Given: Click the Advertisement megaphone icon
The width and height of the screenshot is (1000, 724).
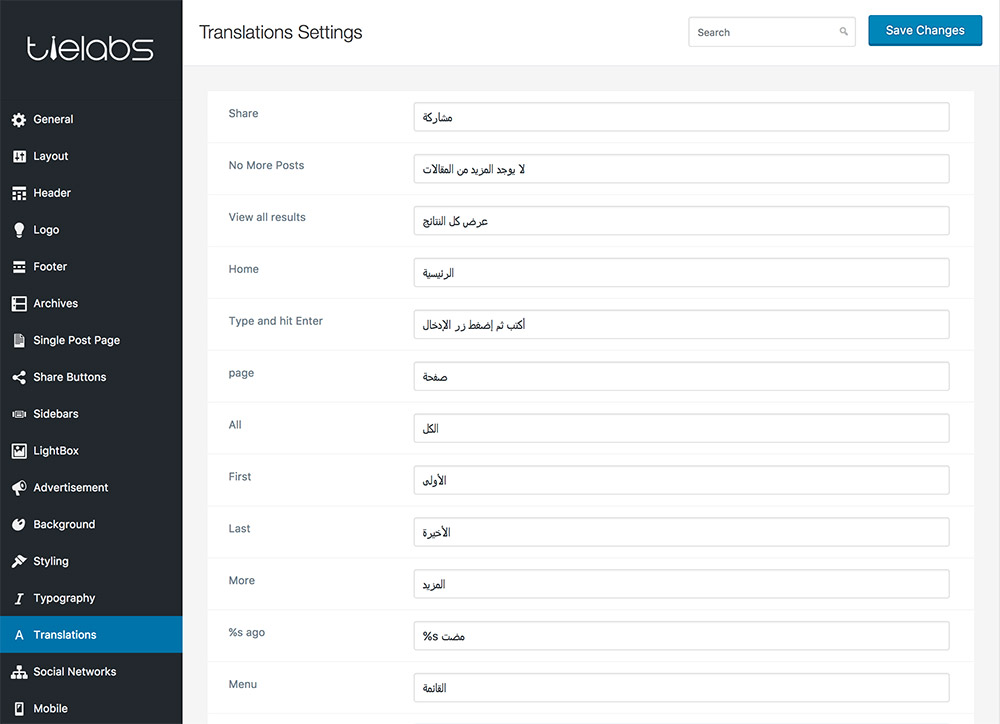Looking at the screenshot, I should (x=19, y=488).
